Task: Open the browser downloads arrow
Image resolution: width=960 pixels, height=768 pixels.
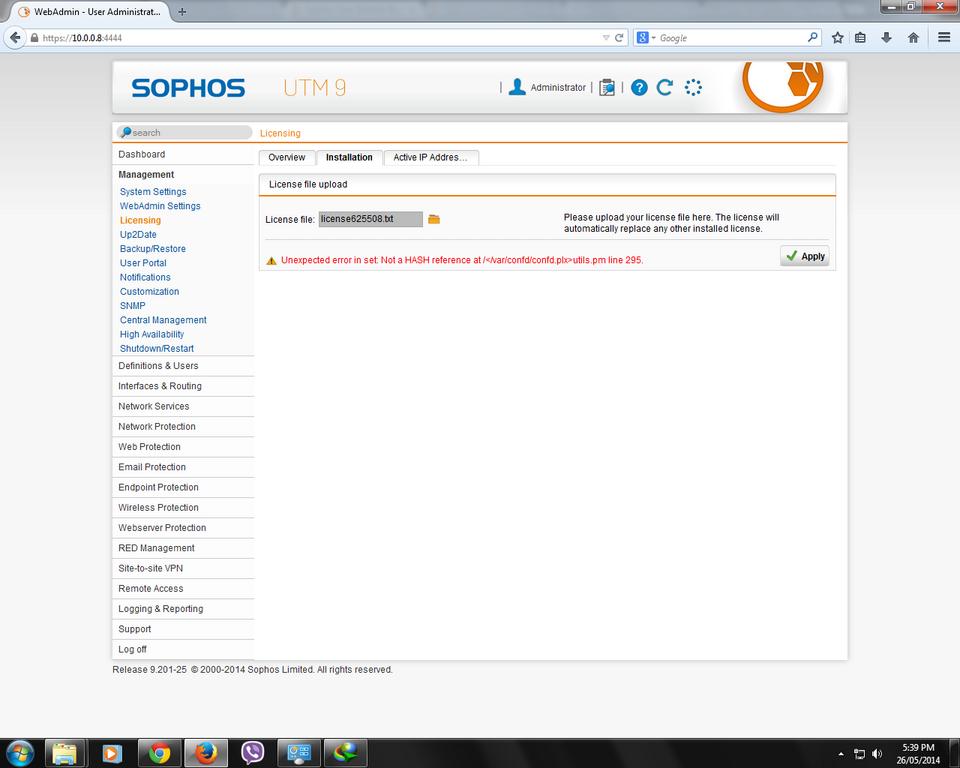Action: tap(886, 38)
